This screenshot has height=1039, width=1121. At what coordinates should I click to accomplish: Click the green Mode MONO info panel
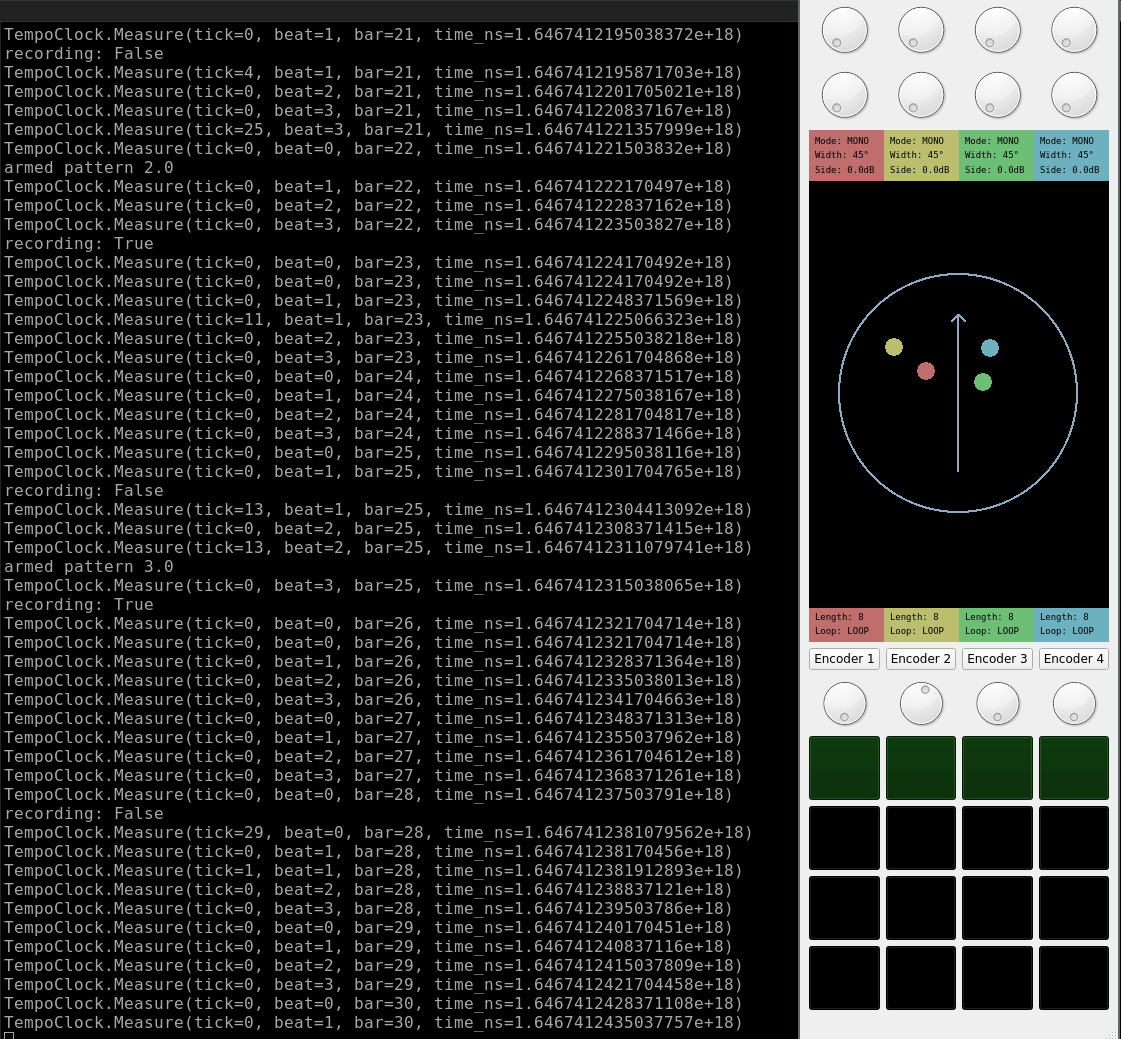tap(997, 155)
